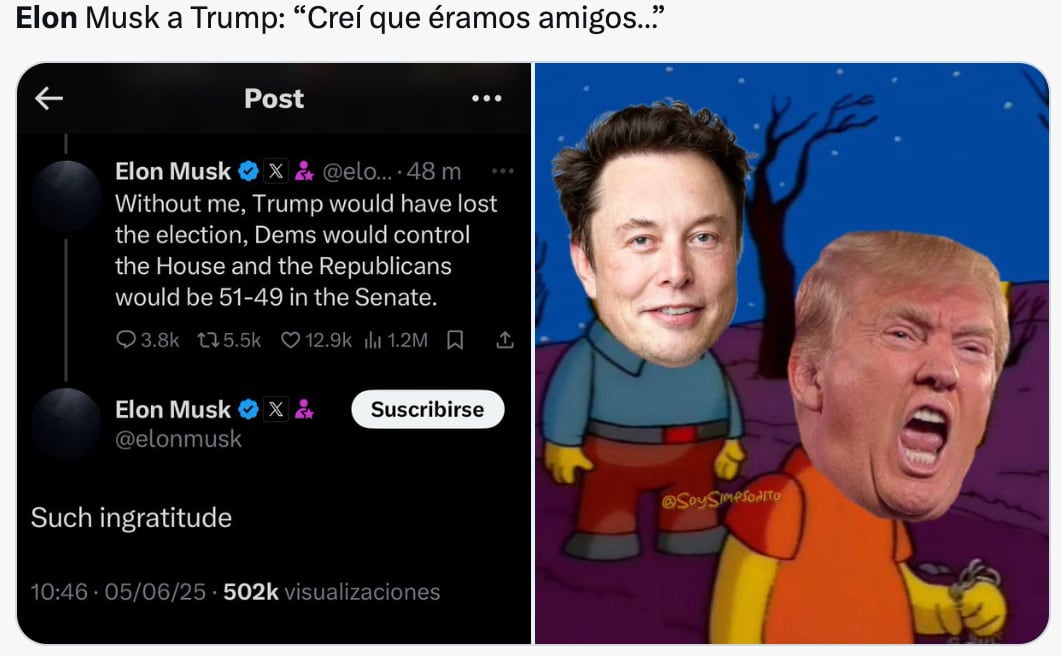Viewport: 1062px width, 656px height.
Task: Open the avatar on the 'Such ingratitude' post
Action: [x=66, y=424]
